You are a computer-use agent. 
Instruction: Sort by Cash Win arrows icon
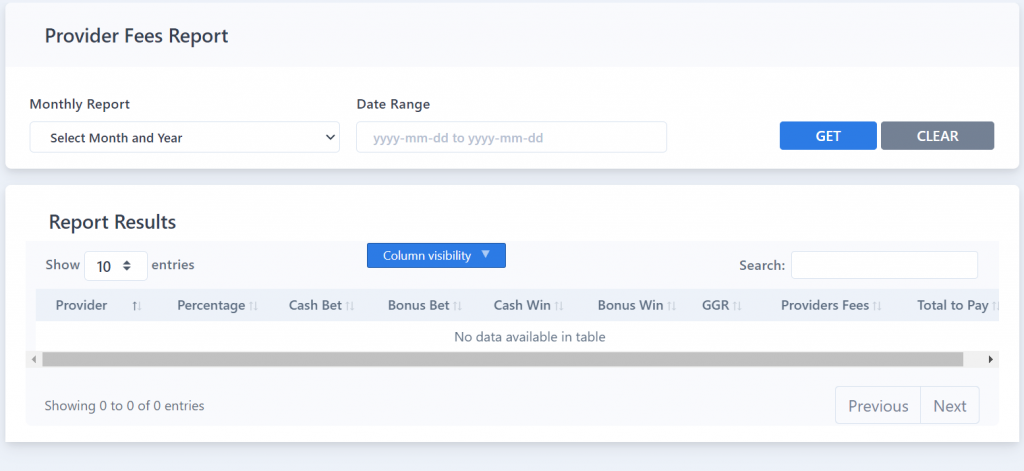point(558,306)
